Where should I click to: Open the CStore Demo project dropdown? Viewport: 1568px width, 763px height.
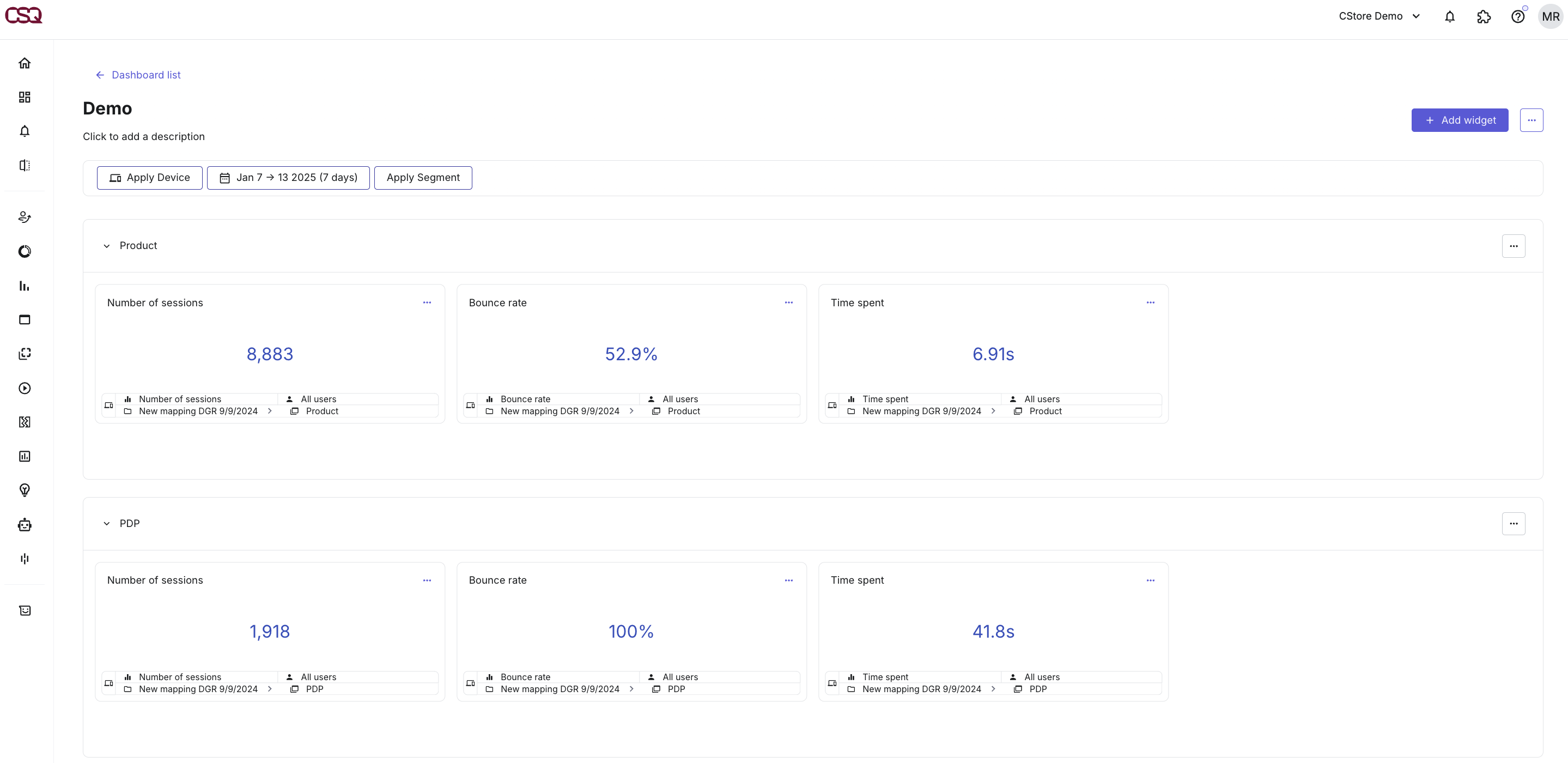1379,16
